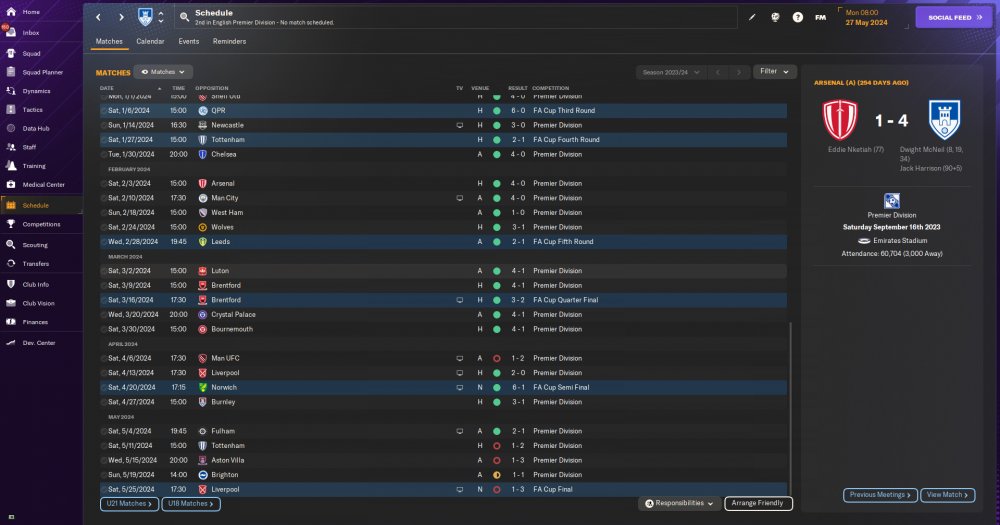Open the FM menu icon

(x=820, y=17)
